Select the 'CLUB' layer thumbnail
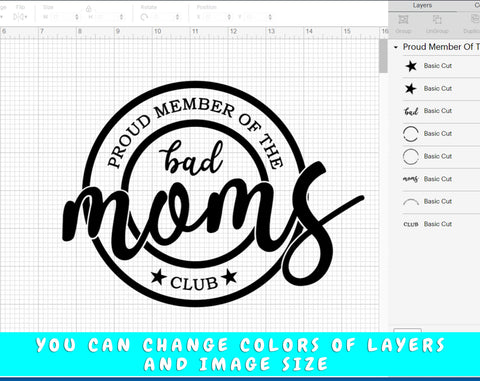 click(x=411, y=224)
